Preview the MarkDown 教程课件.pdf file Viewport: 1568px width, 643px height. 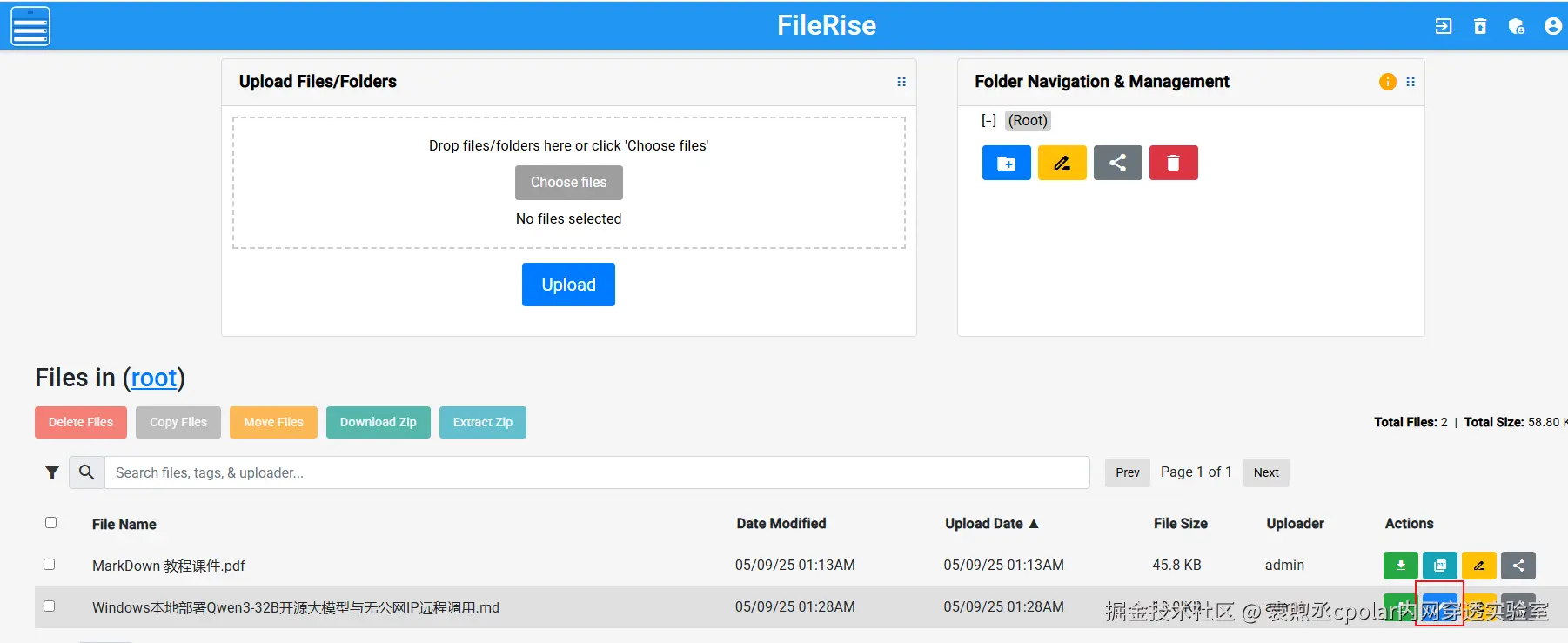(1440, 566)
